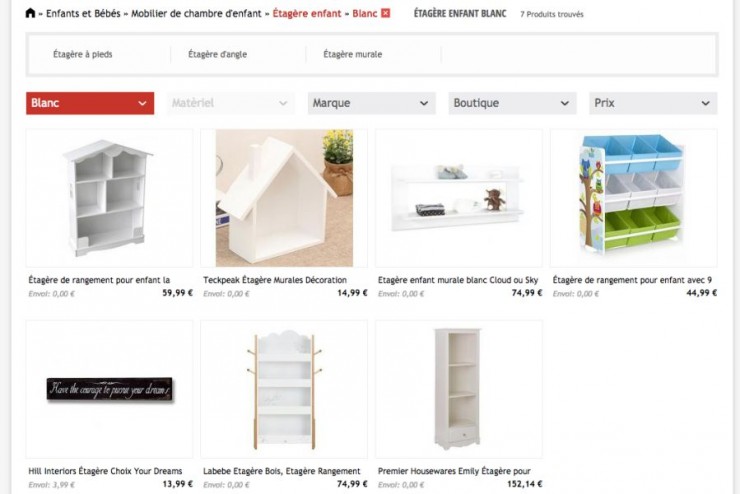Open the Blanc color dropdown
The height and width of the screenshot is (494, 740).
[x=90, y=103]
